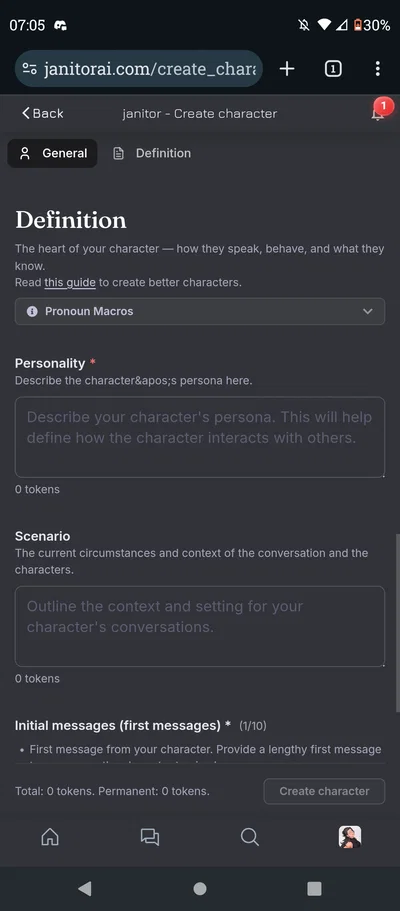
Task: Go Back using the header link
Action: tap(42, 113)
